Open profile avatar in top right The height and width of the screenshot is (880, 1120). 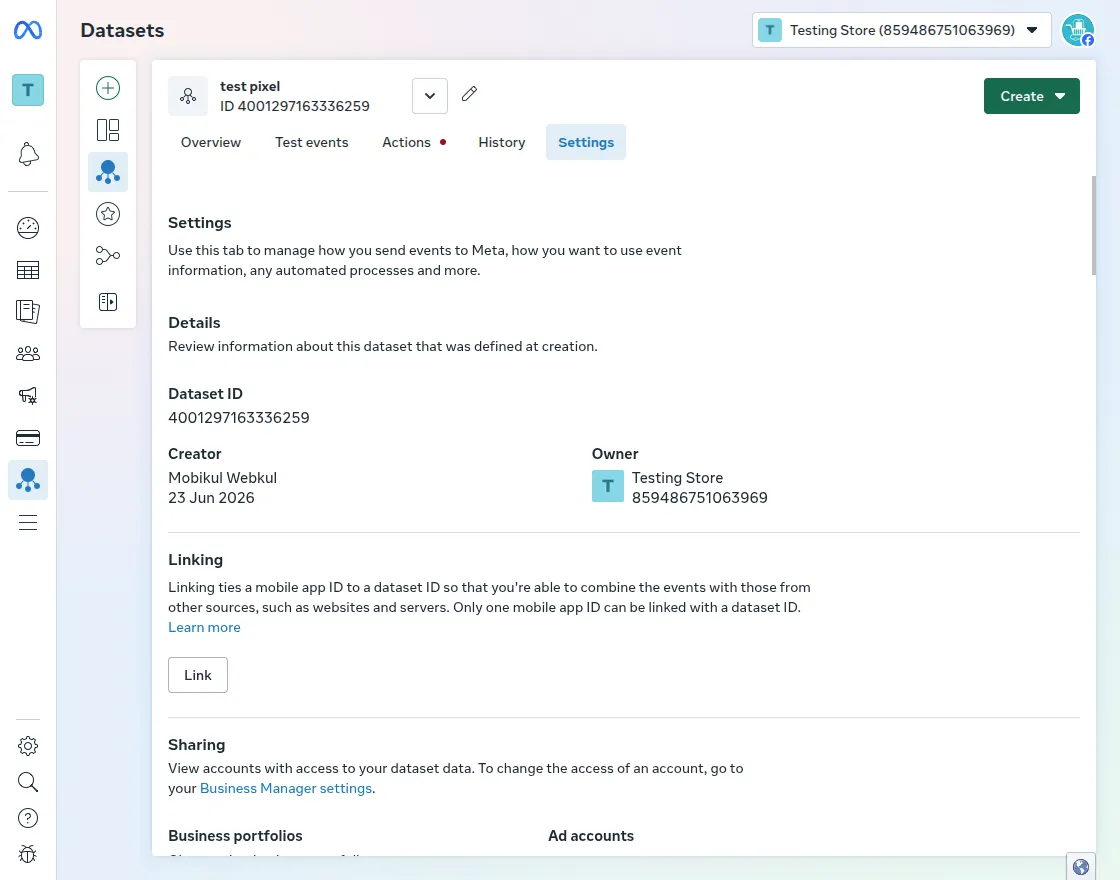click(x=1078, y=30)
